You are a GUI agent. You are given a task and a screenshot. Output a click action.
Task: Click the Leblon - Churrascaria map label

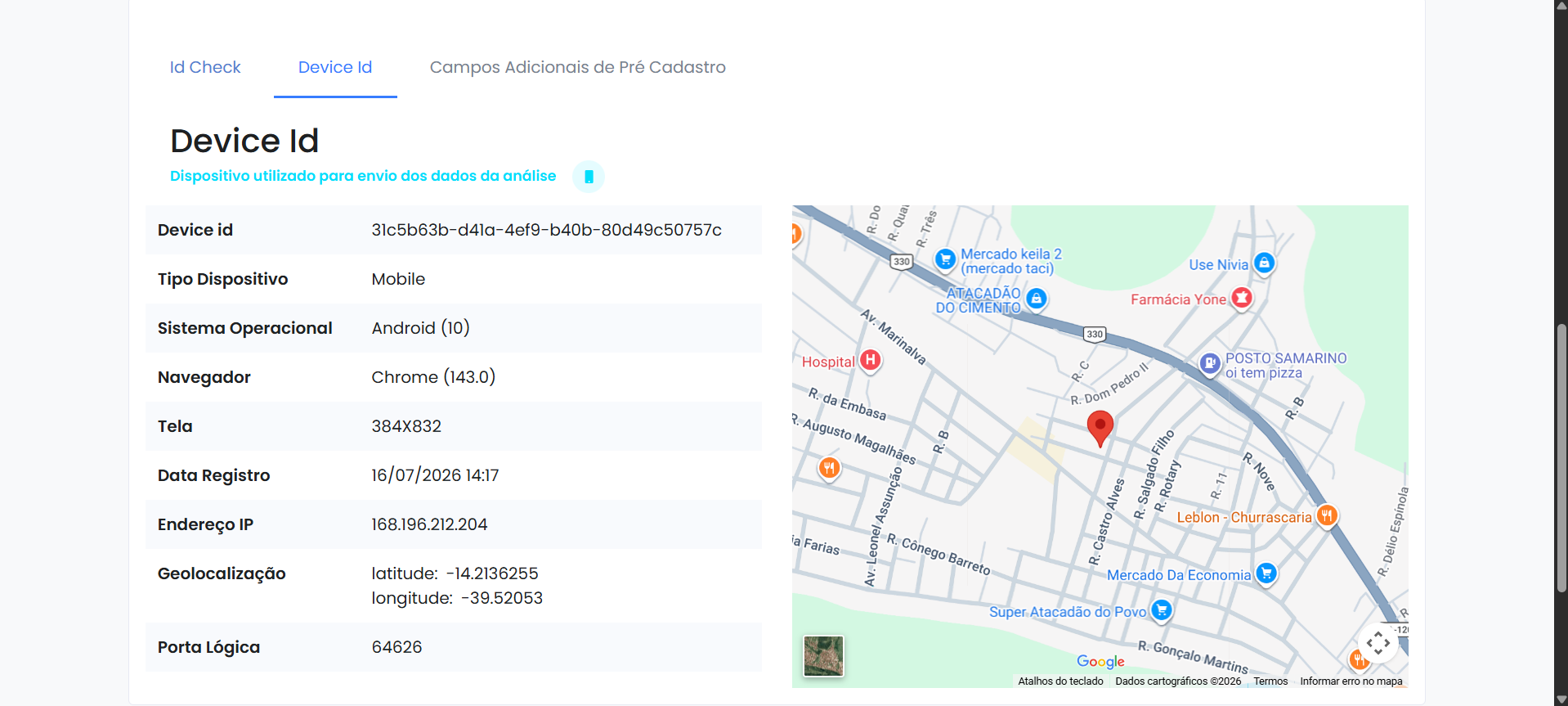(x=1244, y=517)
